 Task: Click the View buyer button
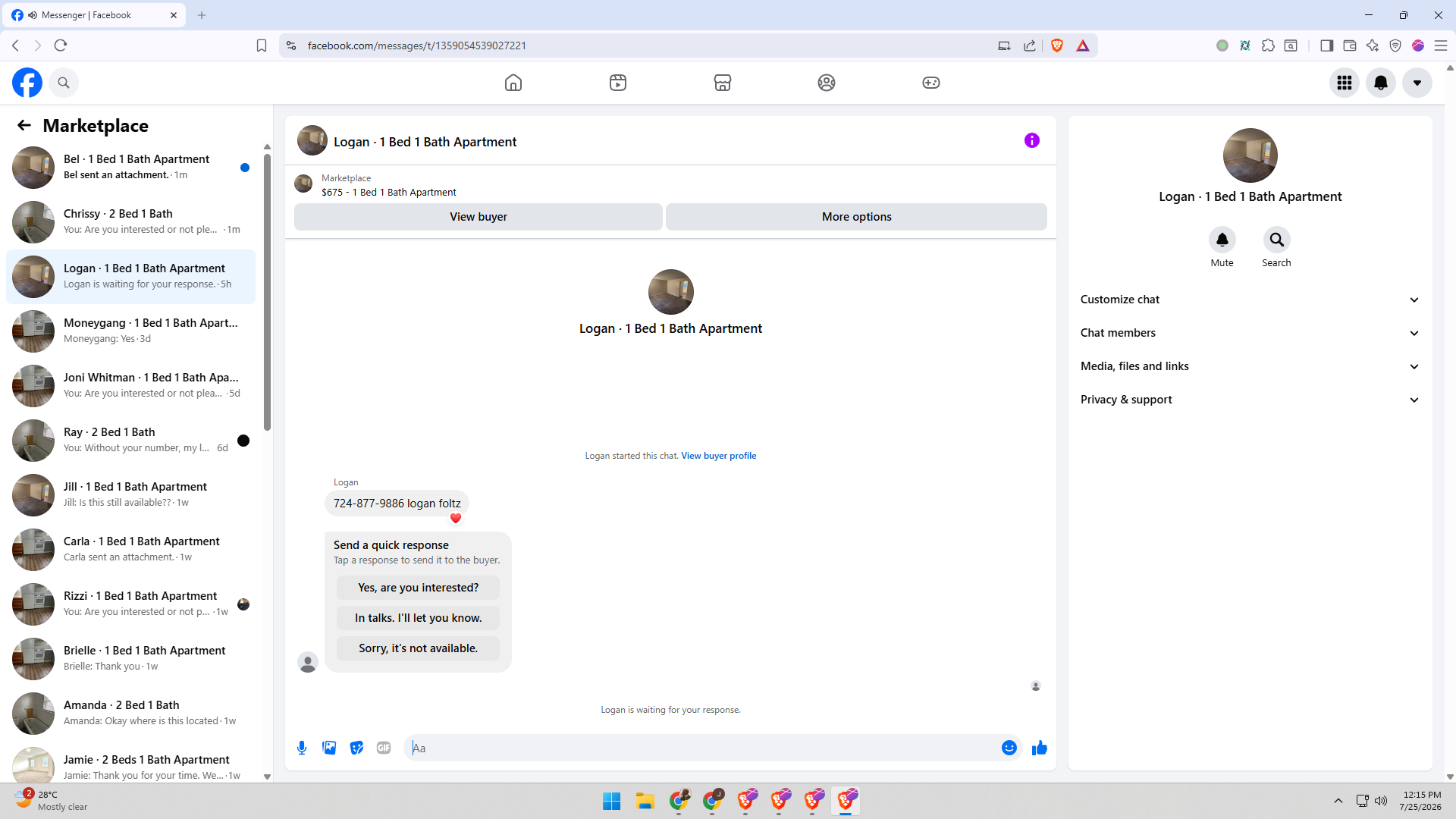tap(479, 217)
